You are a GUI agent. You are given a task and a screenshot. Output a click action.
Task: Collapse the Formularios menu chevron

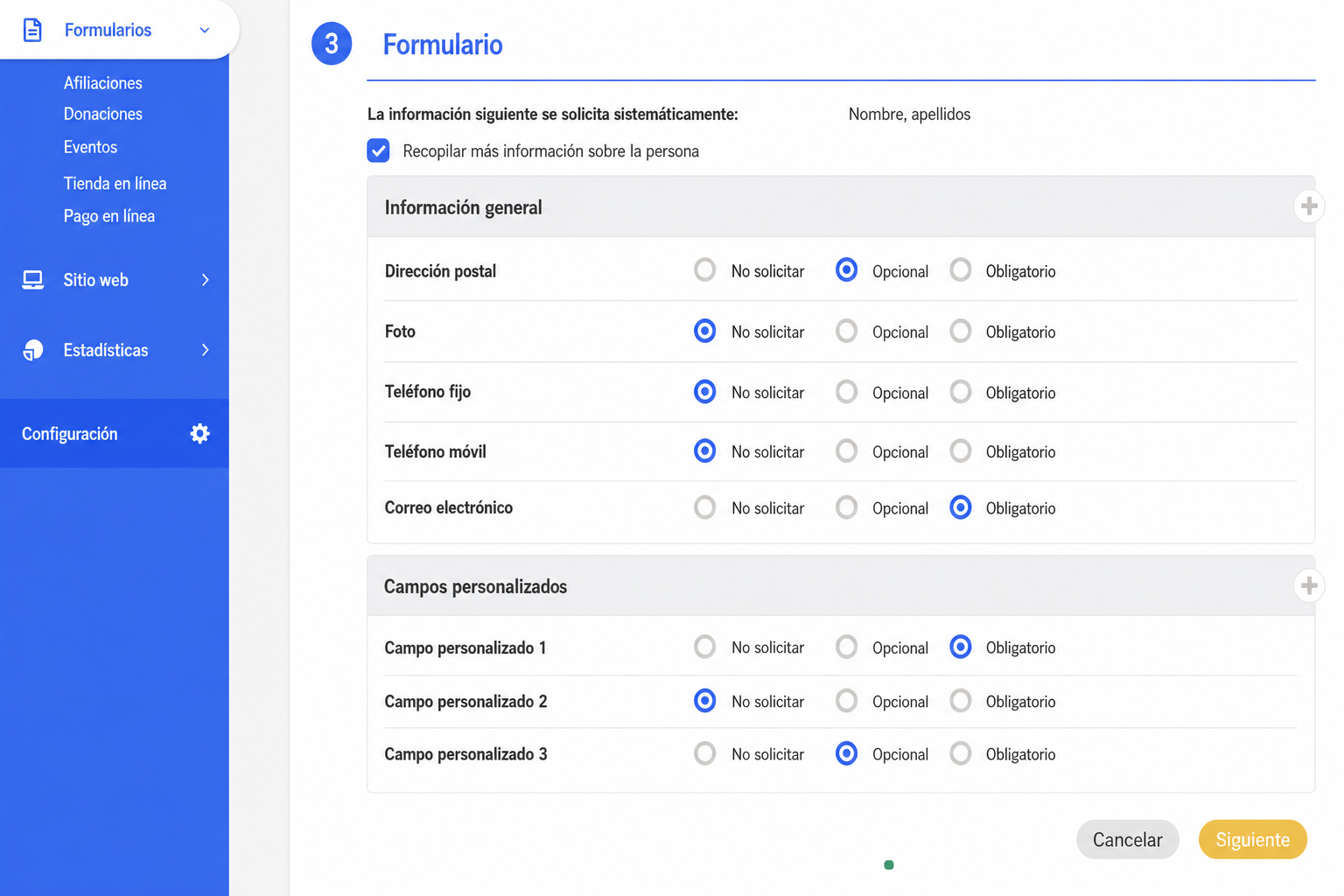tap(205, 30)
